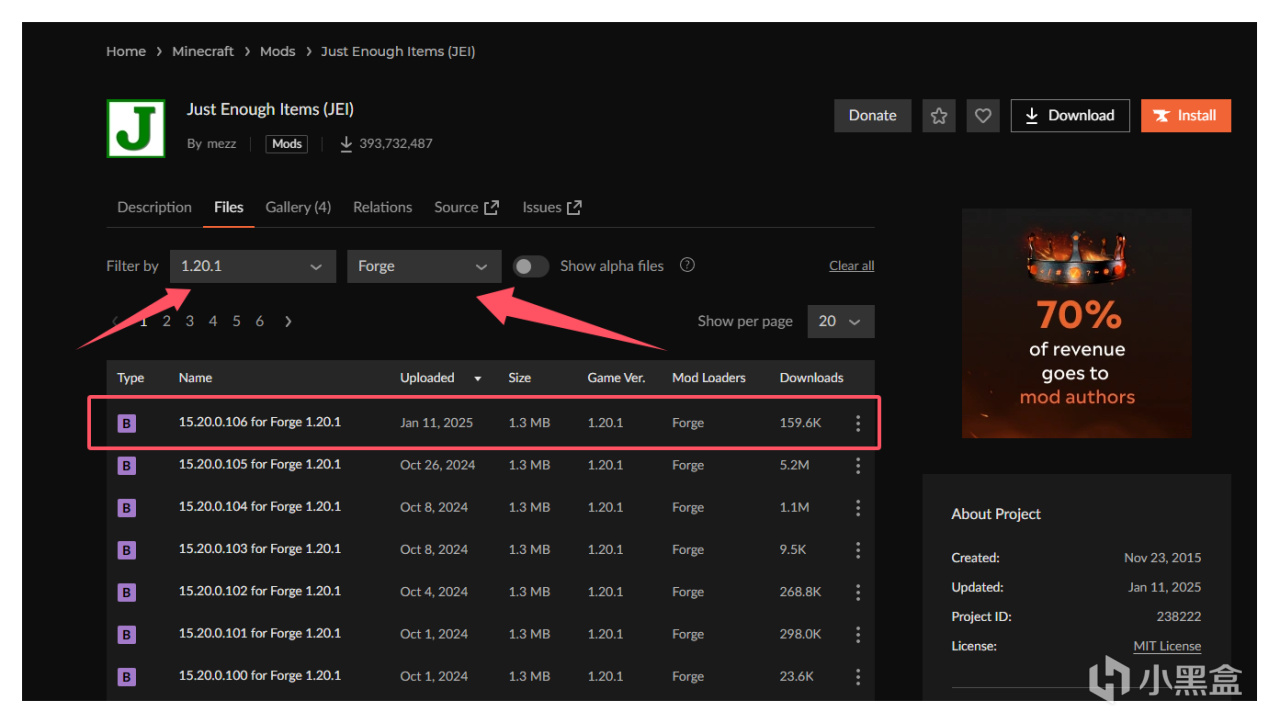Open file 15.20.0.106 for Forge 1.20.1
The height and width of the screenshot is (723, 1280).
260,422
